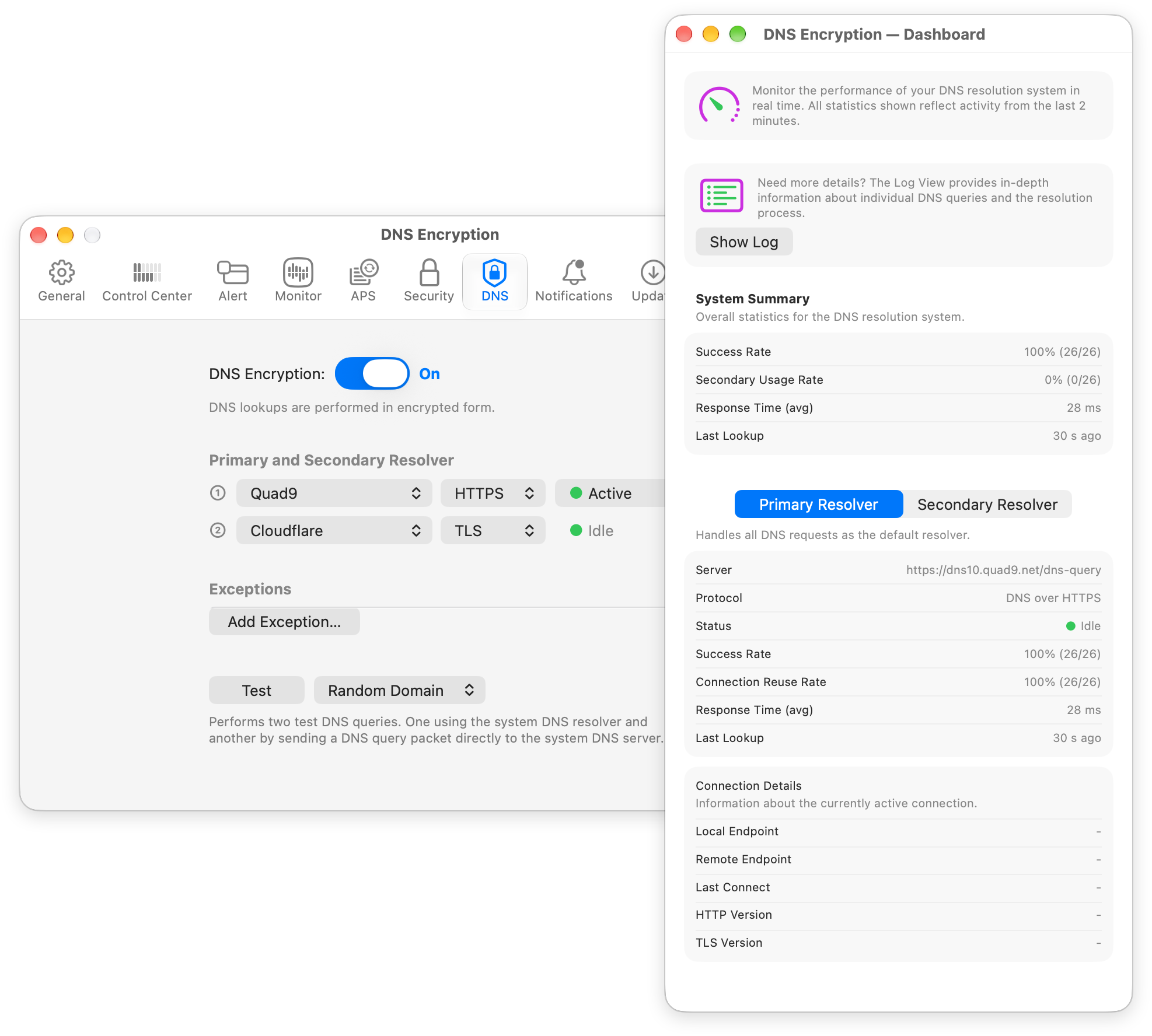Click the performance gauge icon in Dashboard
Image resolution: width=1152 pixels, height=1036 pixels.
[720, 105]
